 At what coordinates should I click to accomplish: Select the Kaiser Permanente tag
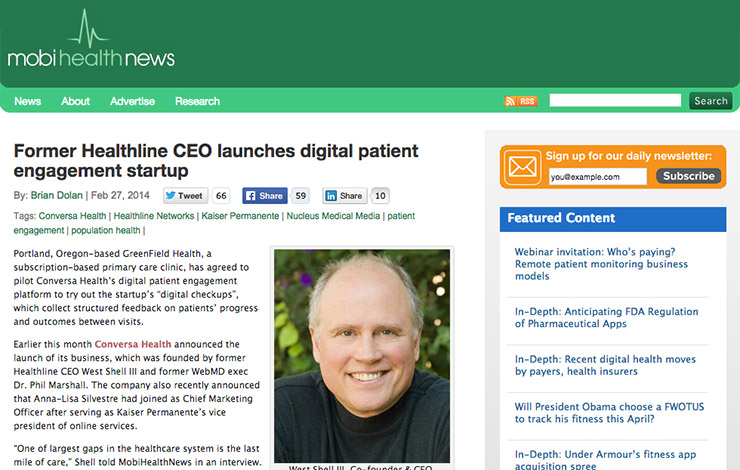[240, 216]
